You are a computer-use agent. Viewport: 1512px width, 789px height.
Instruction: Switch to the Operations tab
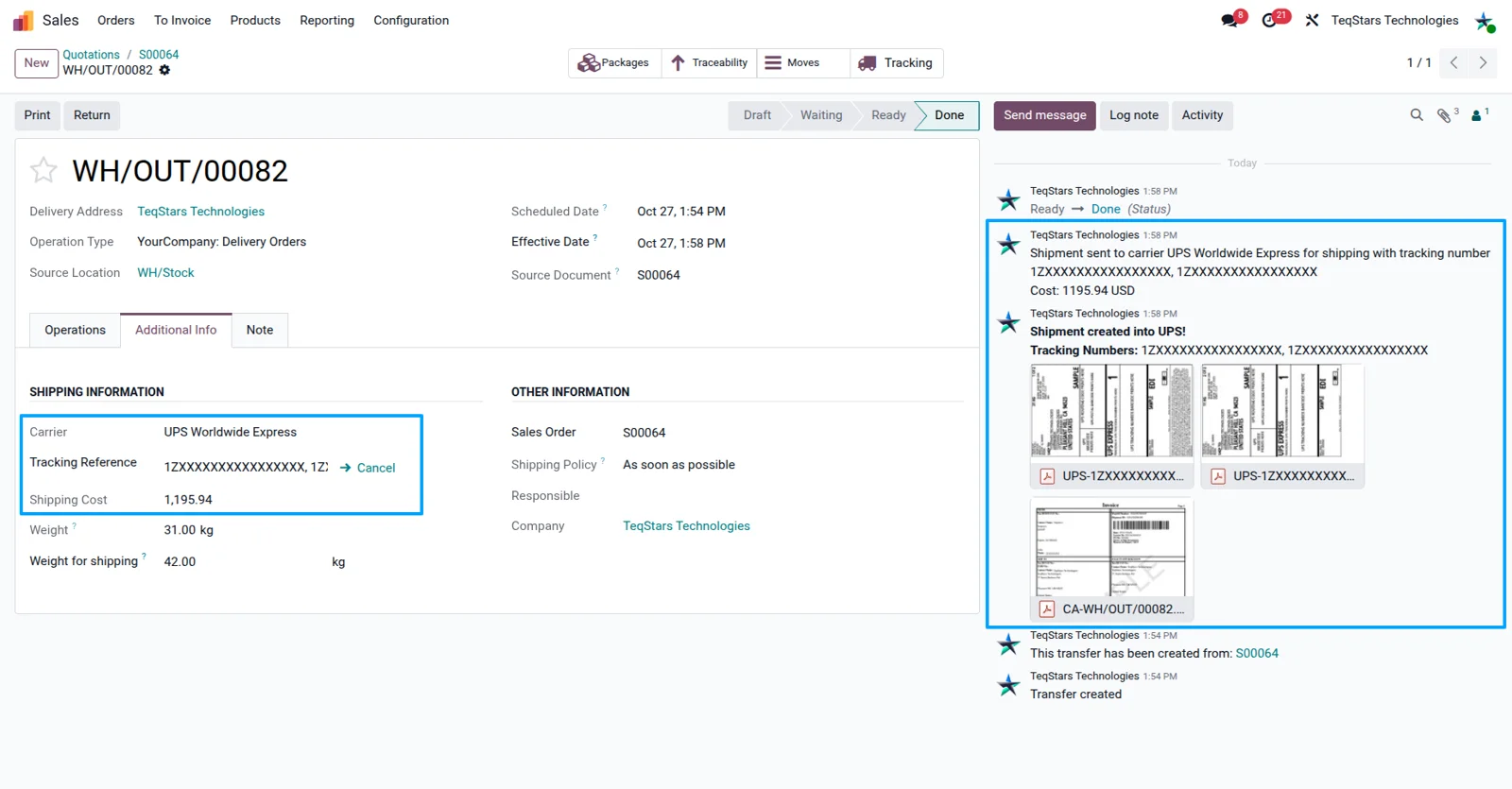pos(76,330)
